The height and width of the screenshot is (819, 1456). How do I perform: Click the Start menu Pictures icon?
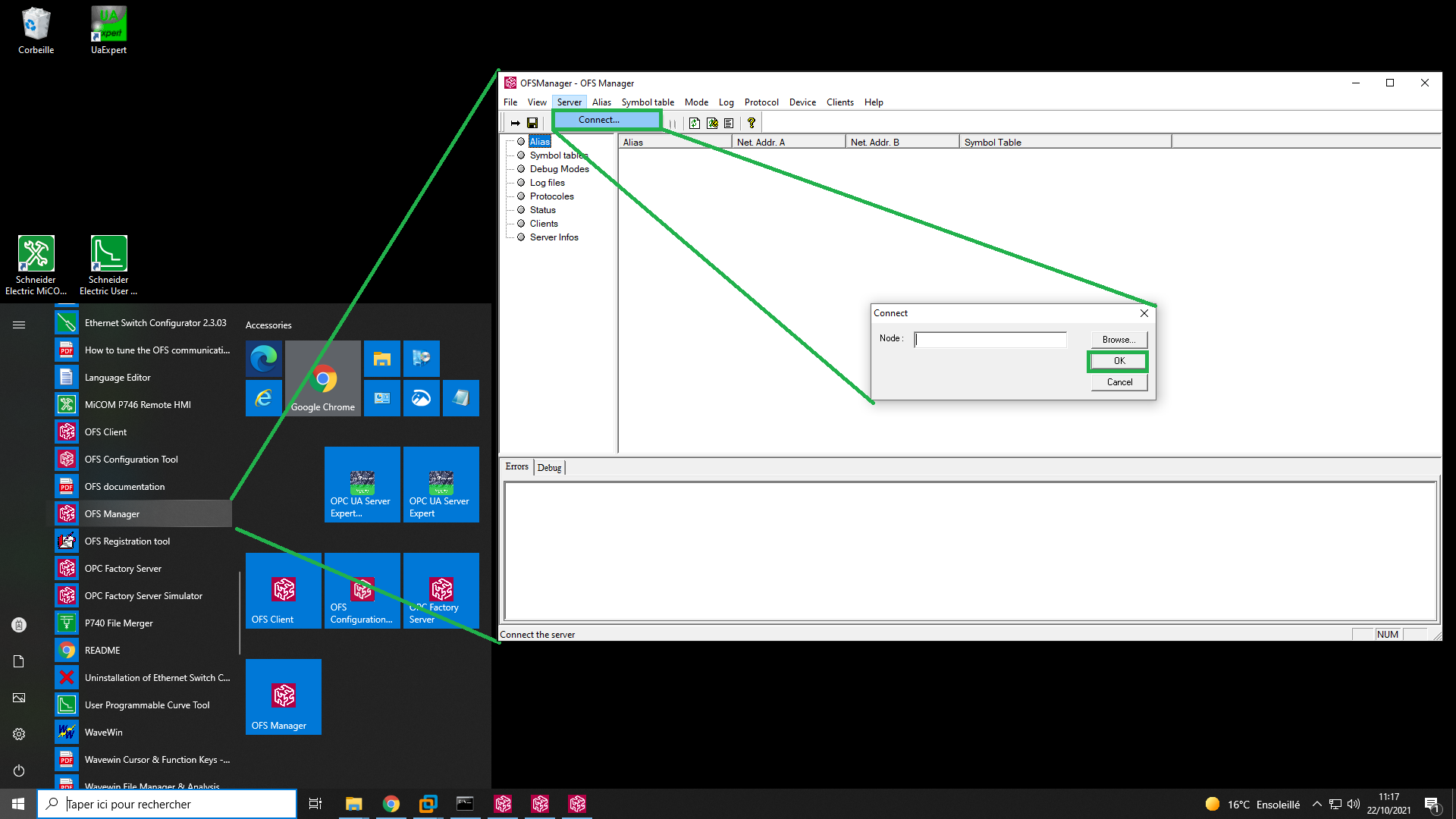point(19,698)
